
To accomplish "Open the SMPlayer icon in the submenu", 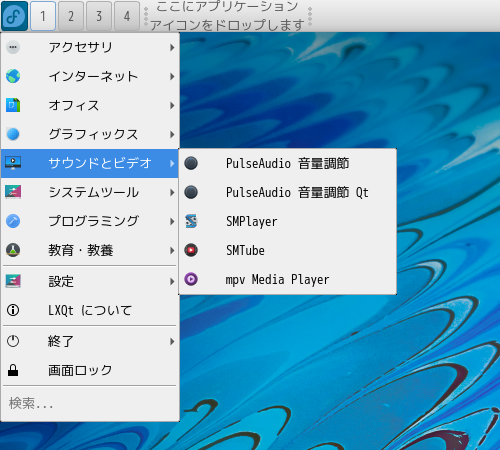I will 191,221.
